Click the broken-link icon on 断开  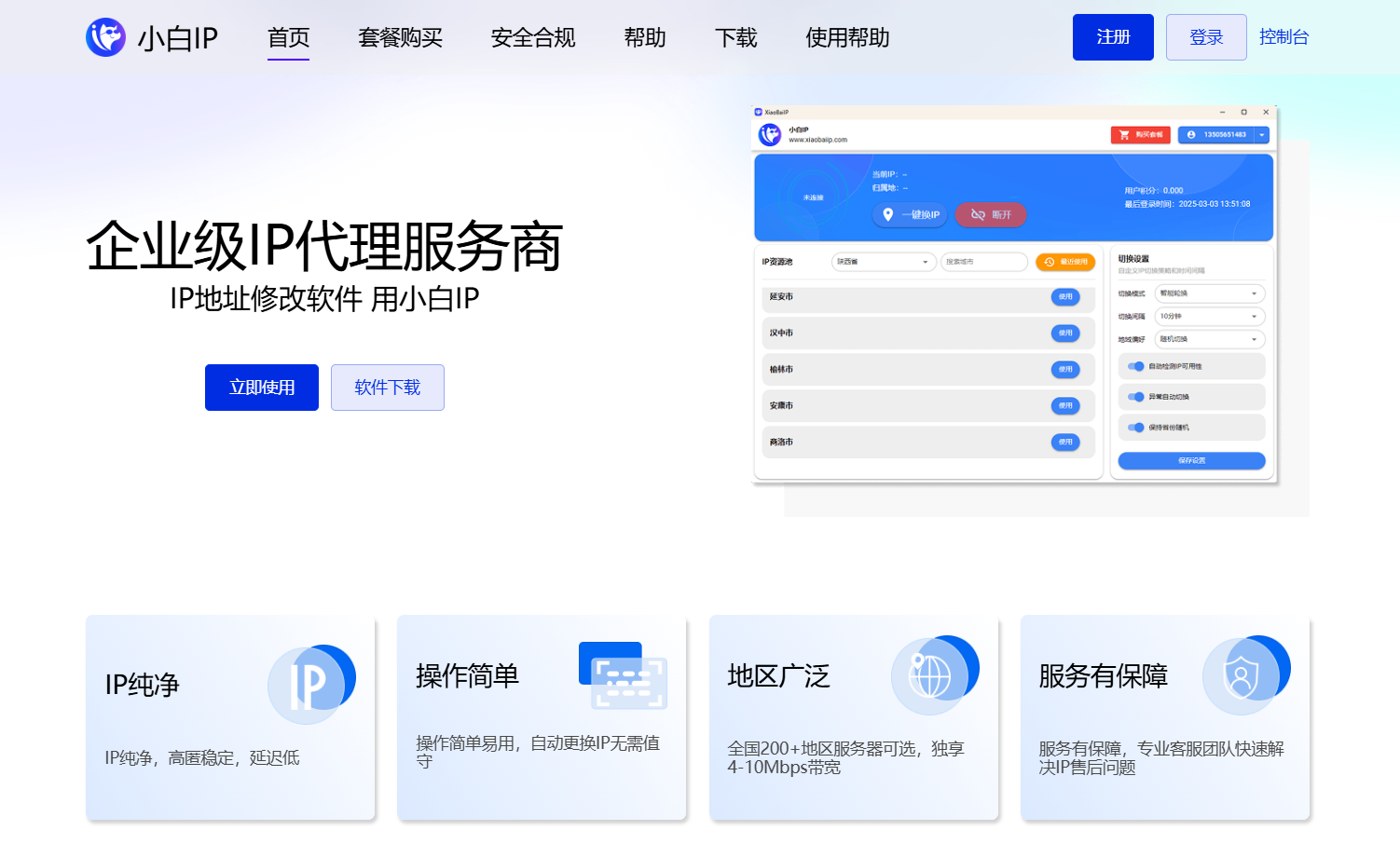pyautogui.click(x=978, y=214)
